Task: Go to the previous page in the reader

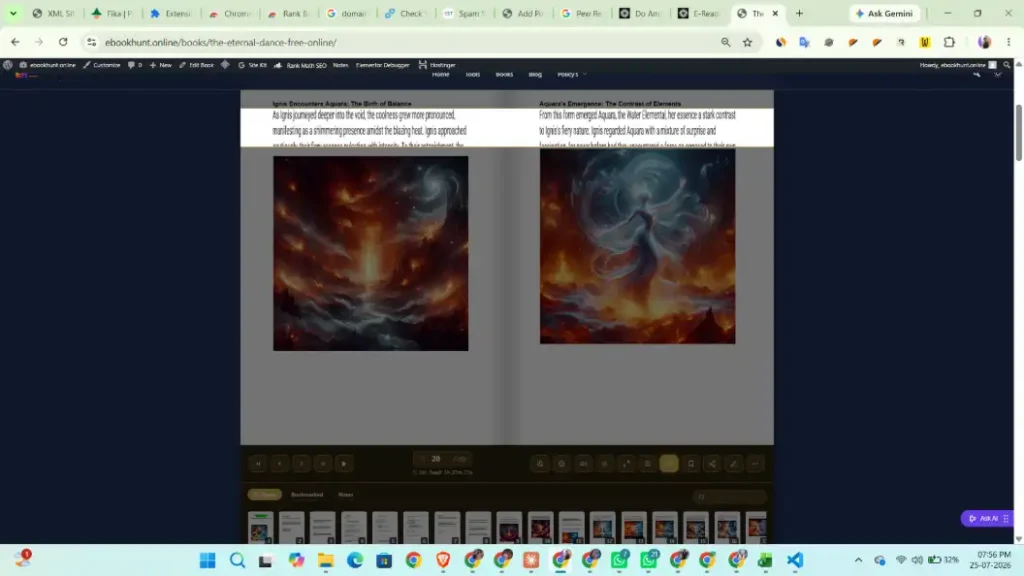Action: click(280, 464)
